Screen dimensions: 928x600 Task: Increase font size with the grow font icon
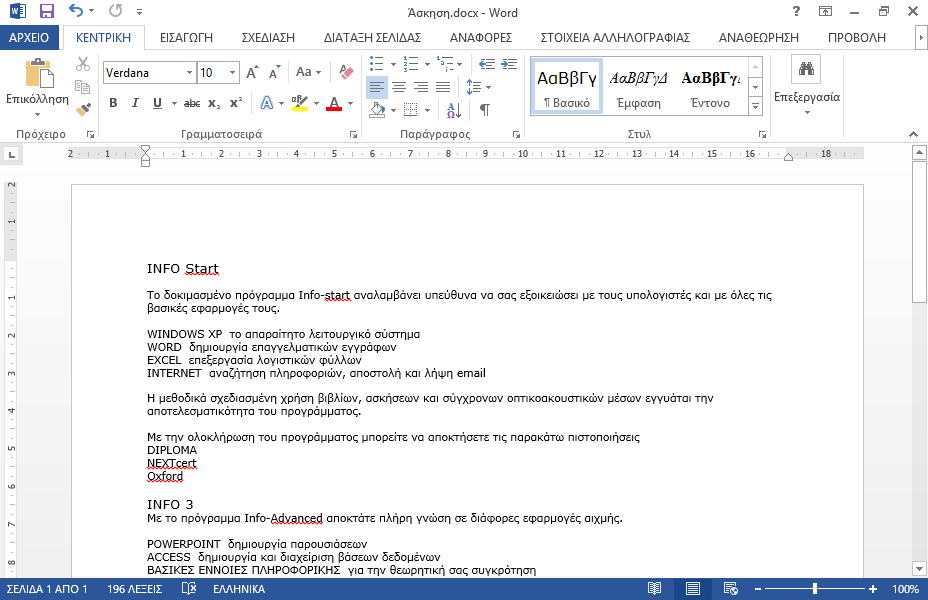[x=252, y=72]
